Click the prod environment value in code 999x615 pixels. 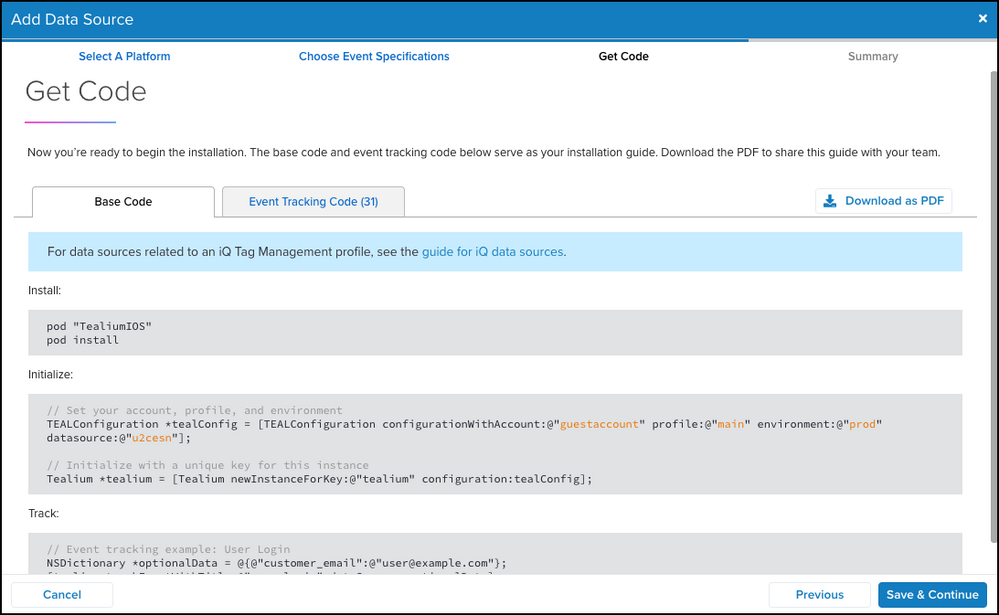(x=862, y=424)
